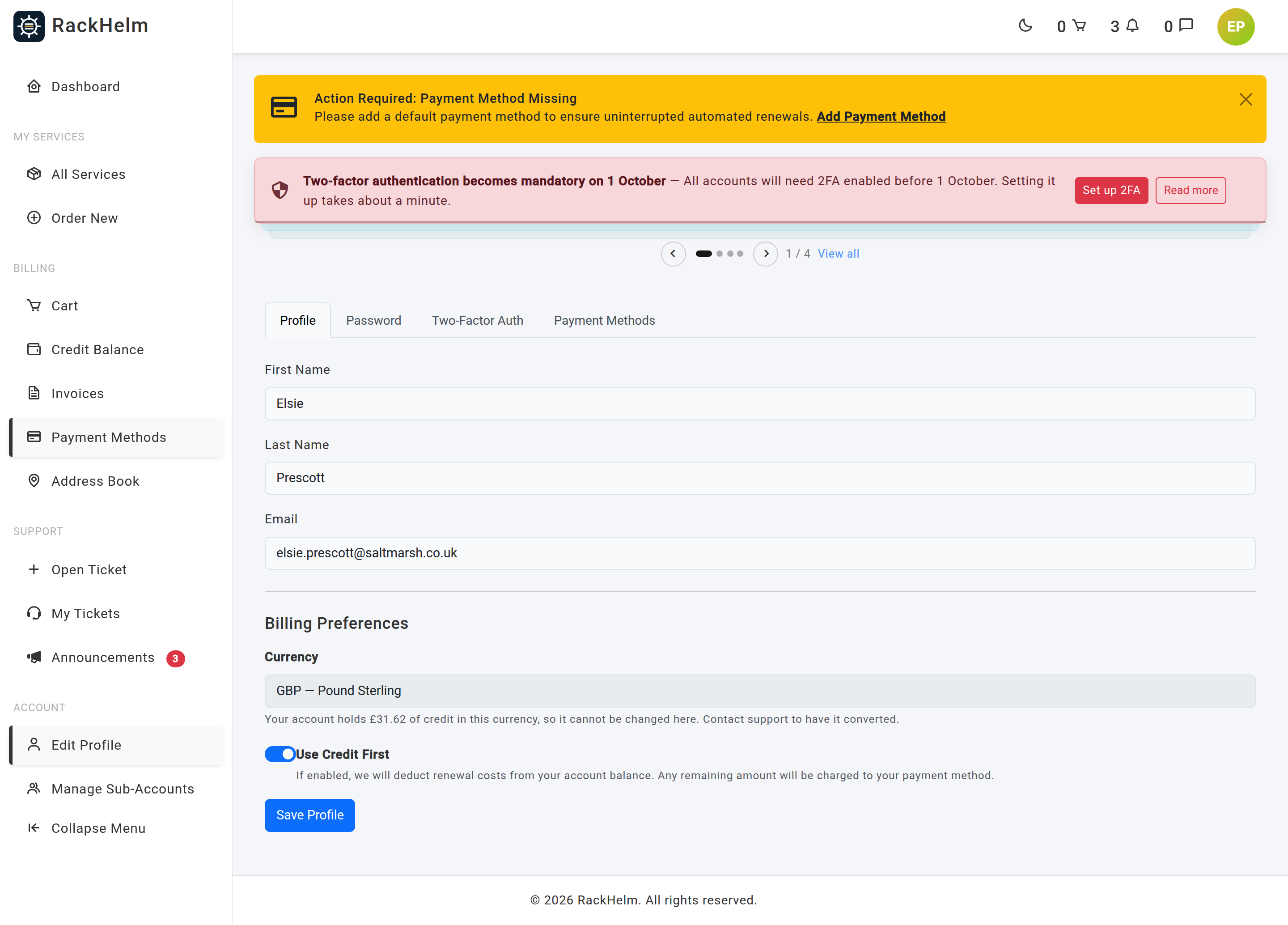Toggle dark mode moon icon
The height and width of the screenshot is (925, 1288).
1025,26
